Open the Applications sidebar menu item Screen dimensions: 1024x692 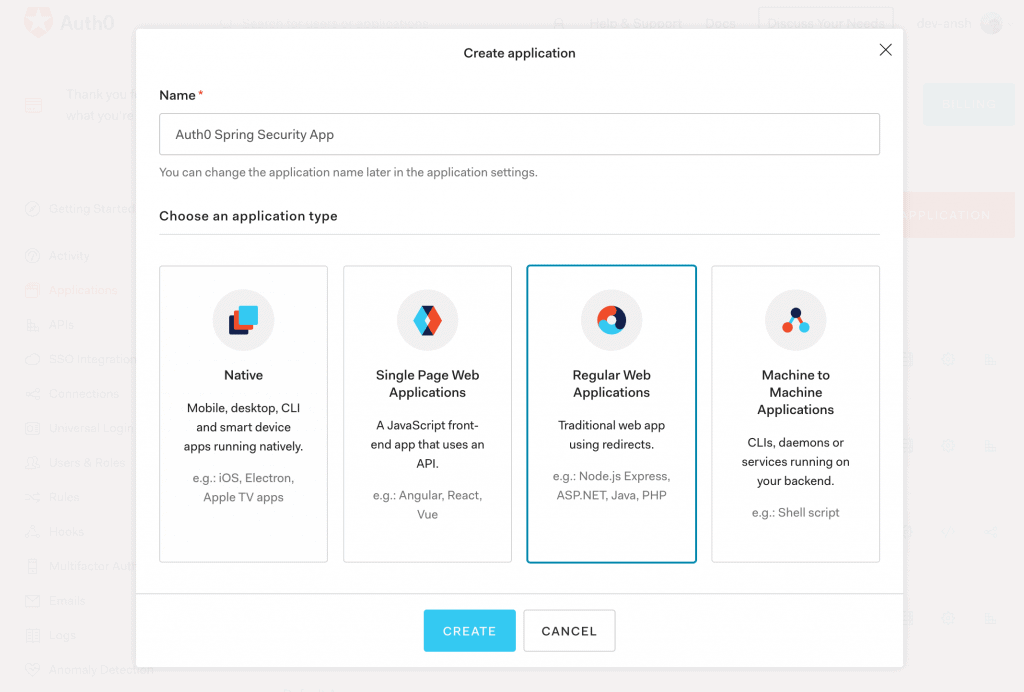[83, 290]
